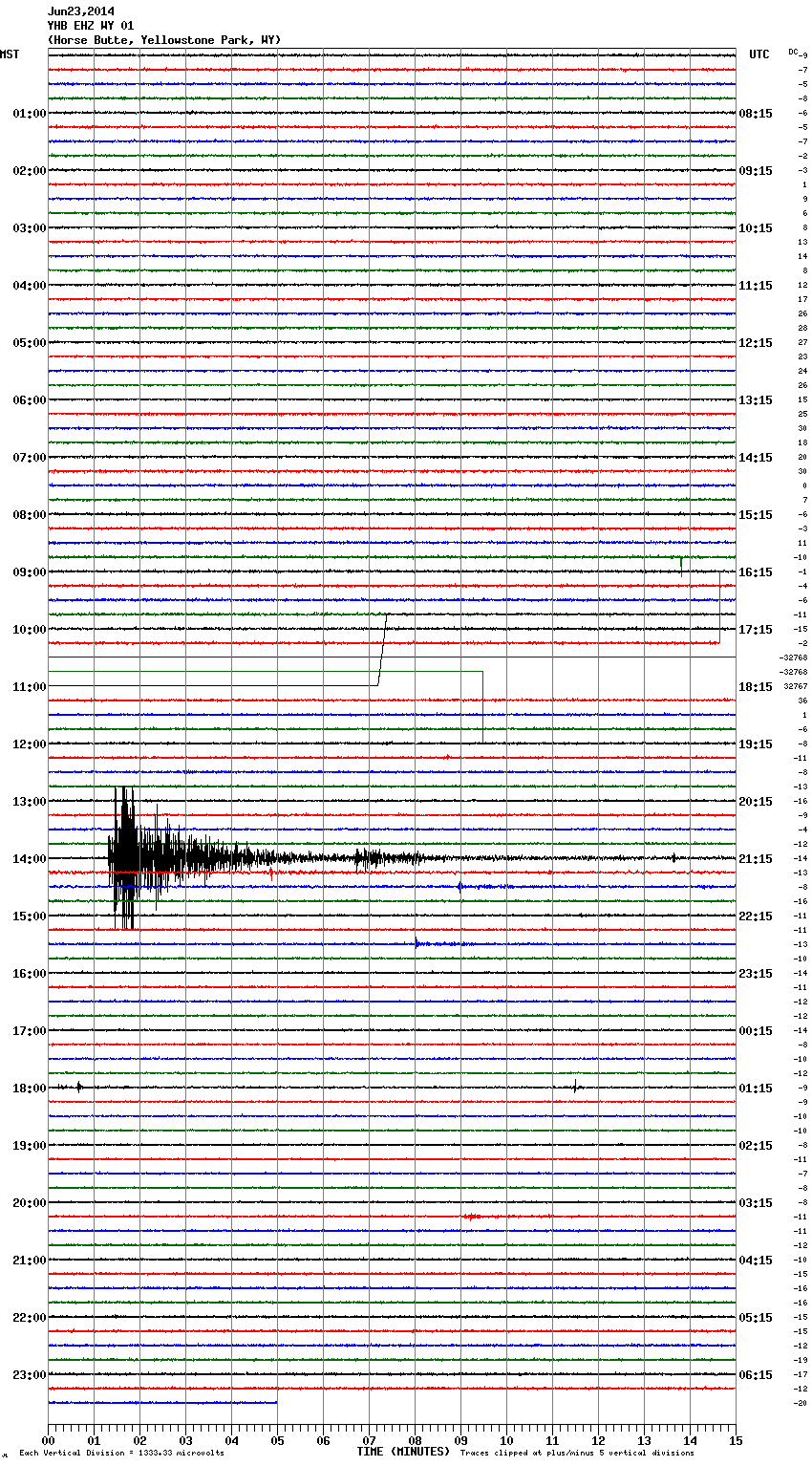Select the 04:00 MST time label
812x1466 pixels.
click(x=29, y=286)
